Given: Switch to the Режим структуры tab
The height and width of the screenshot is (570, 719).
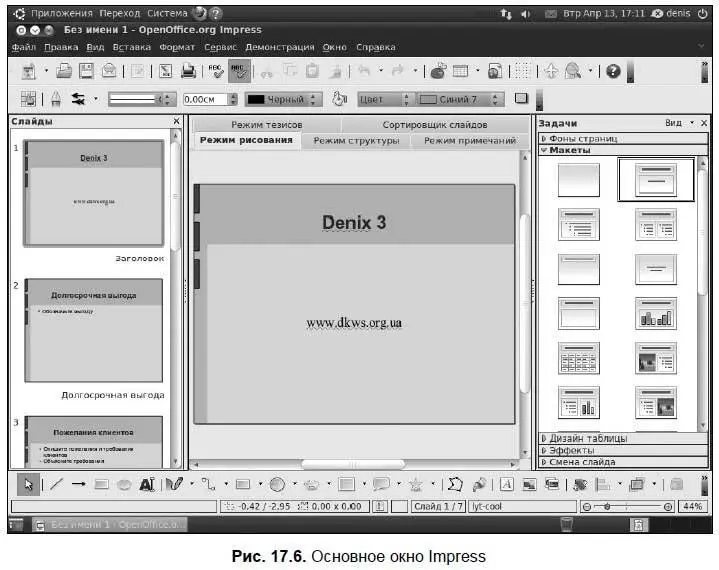Looking at the screenshot, I should (356, 141).
